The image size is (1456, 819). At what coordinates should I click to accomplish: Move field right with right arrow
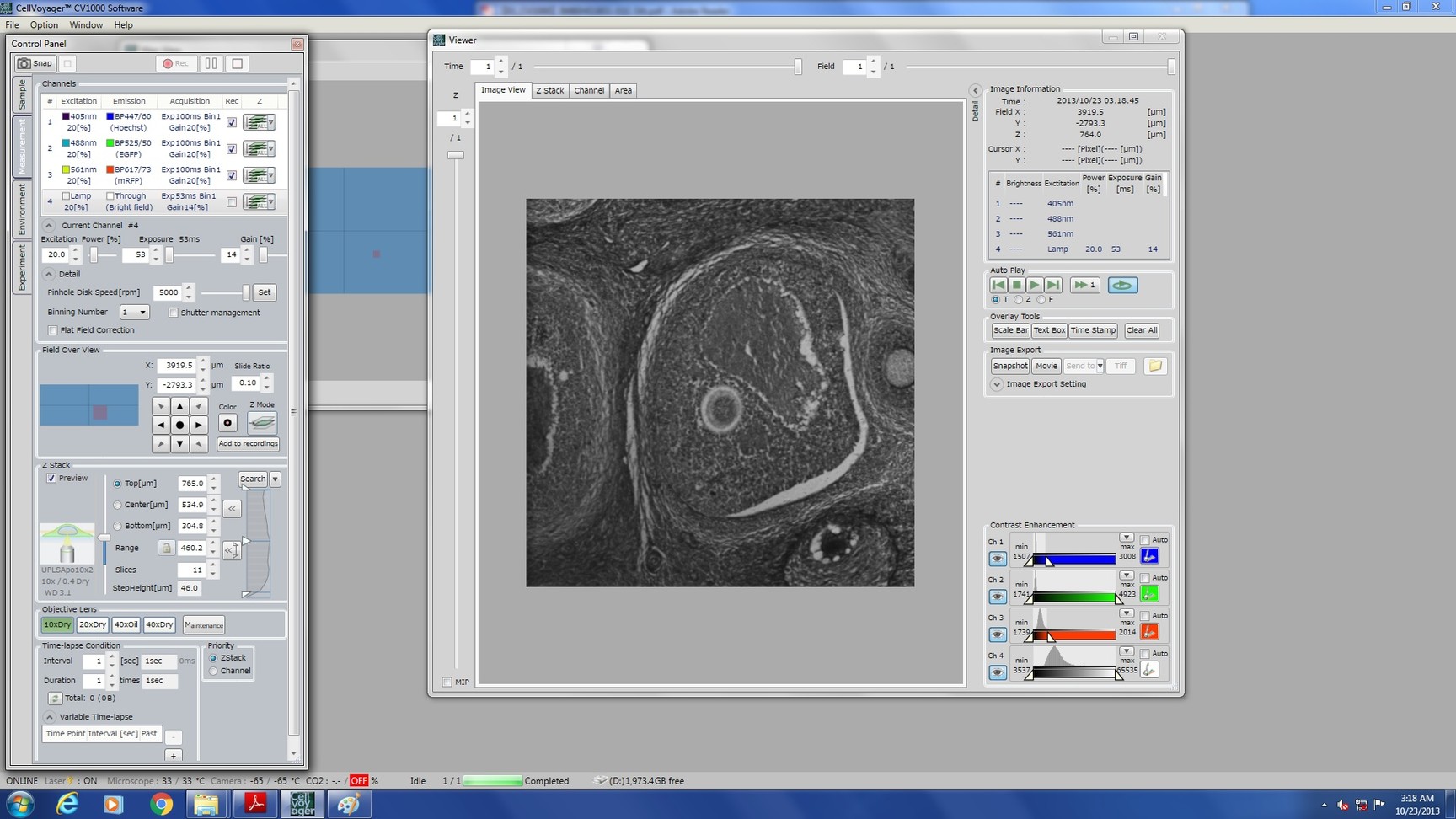[x=199, y=425]
